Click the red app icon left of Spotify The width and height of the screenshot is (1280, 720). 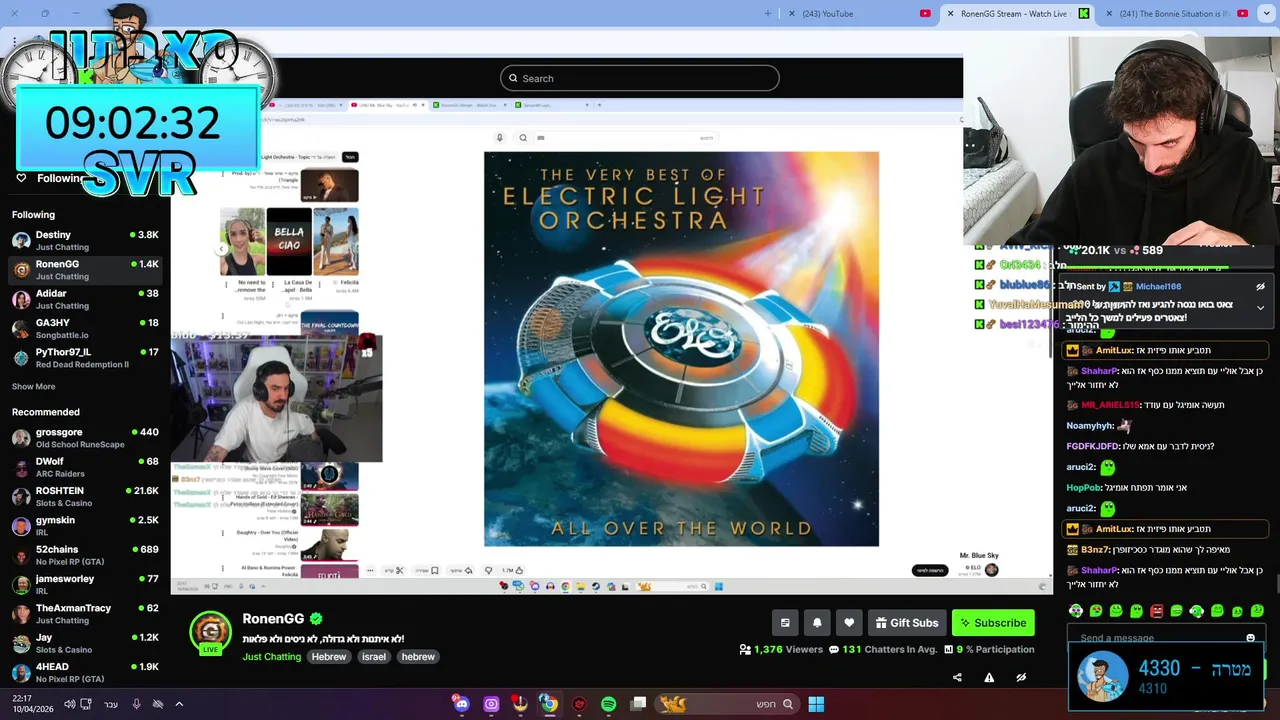579,704
